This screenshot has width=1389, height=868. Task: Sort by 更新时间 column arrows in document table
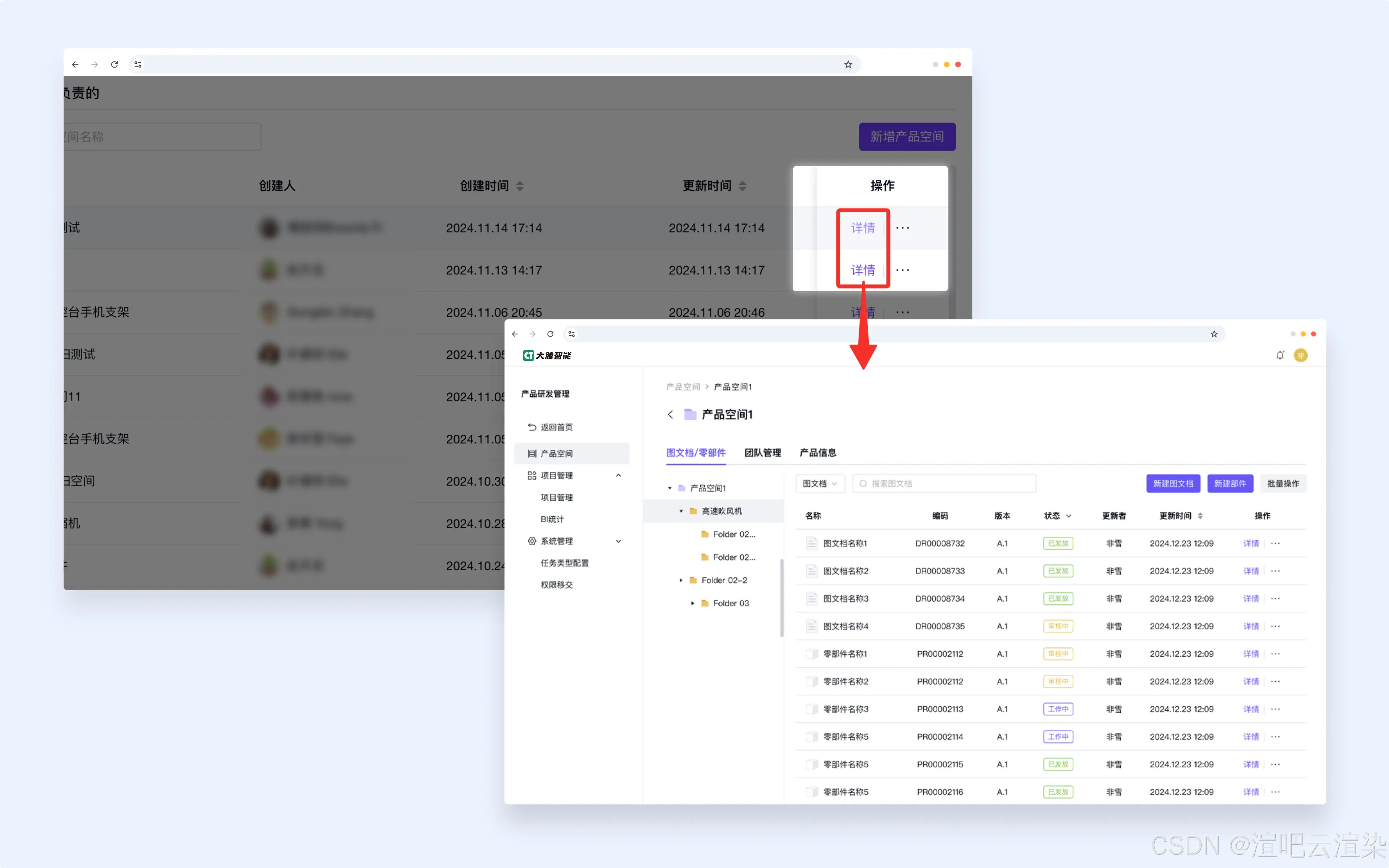1200,516
